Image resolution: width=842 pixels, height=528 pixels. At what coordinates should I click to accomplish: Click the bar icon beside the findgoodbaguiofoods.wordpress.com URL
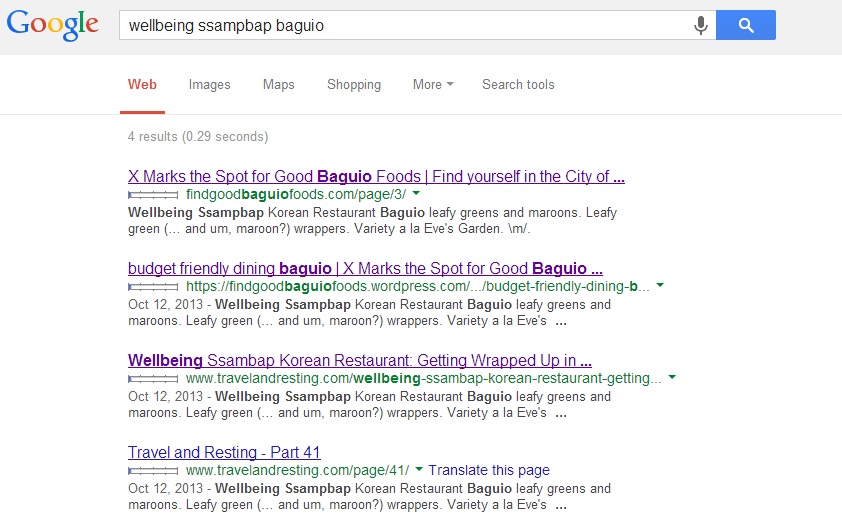pyautogui.click(x=153, y=286)
